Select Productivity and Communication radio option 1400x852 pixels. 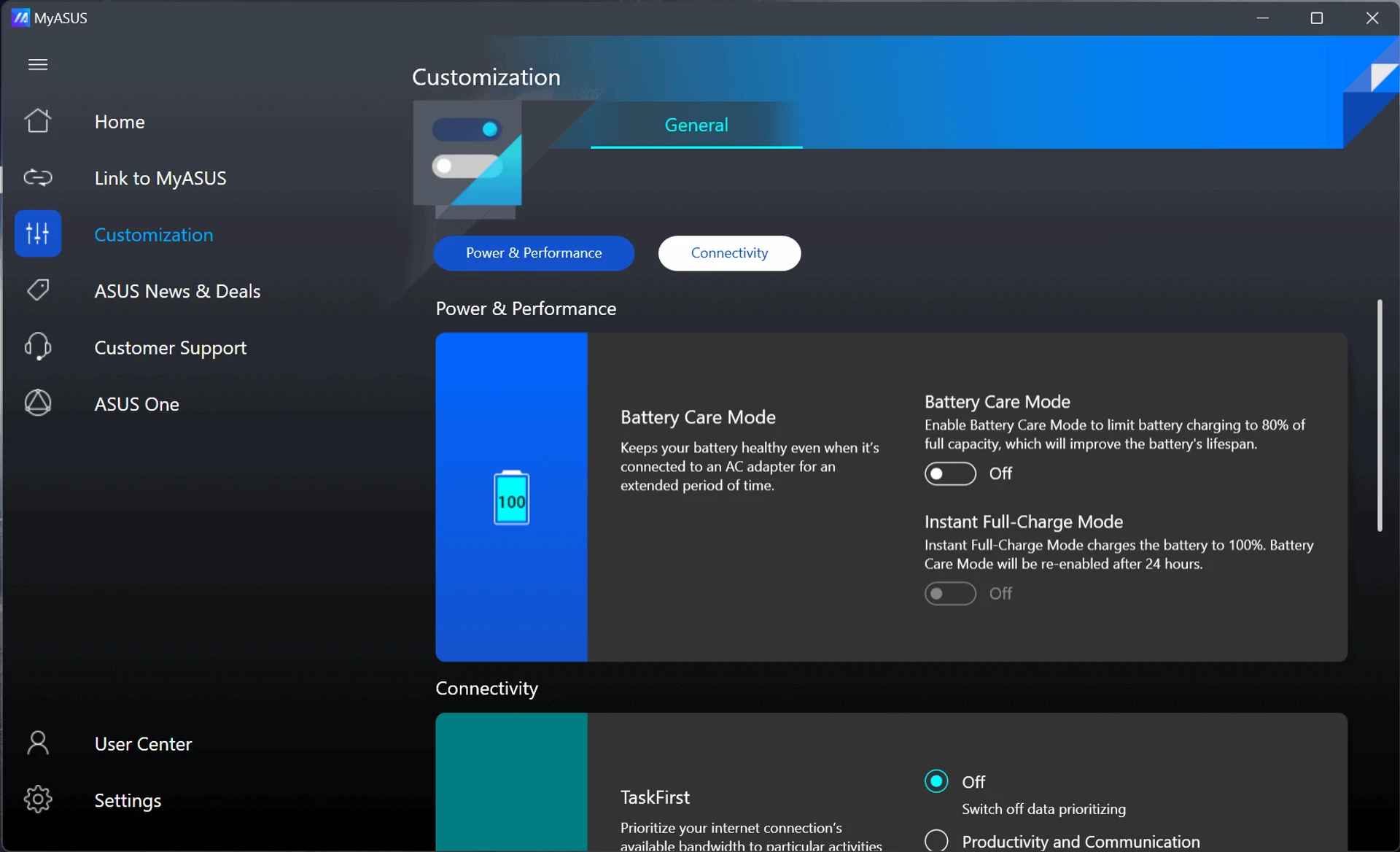936,841
